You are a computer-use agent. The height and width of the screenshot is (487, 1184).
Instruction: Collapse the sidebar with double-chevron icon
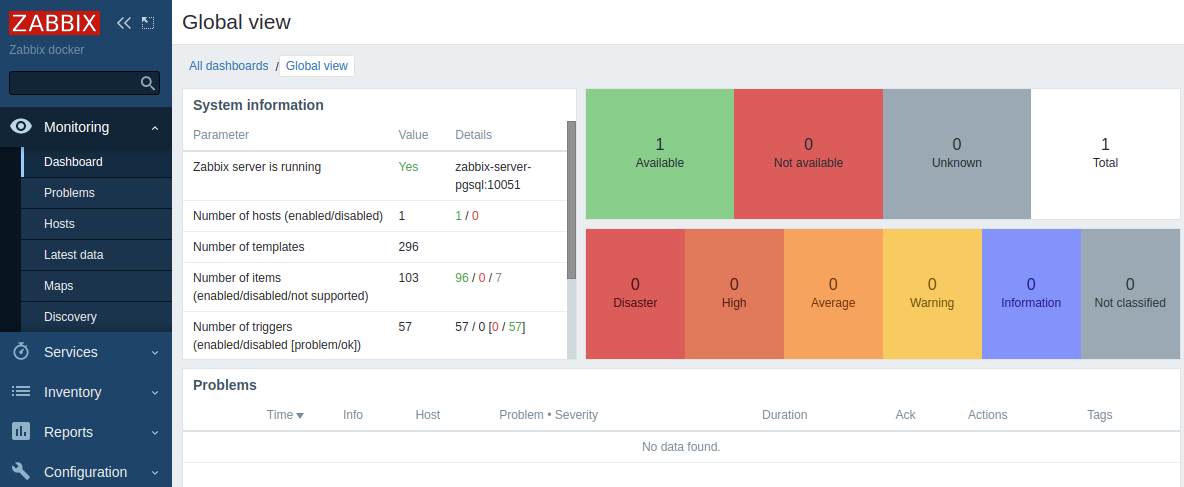point(124,23)
